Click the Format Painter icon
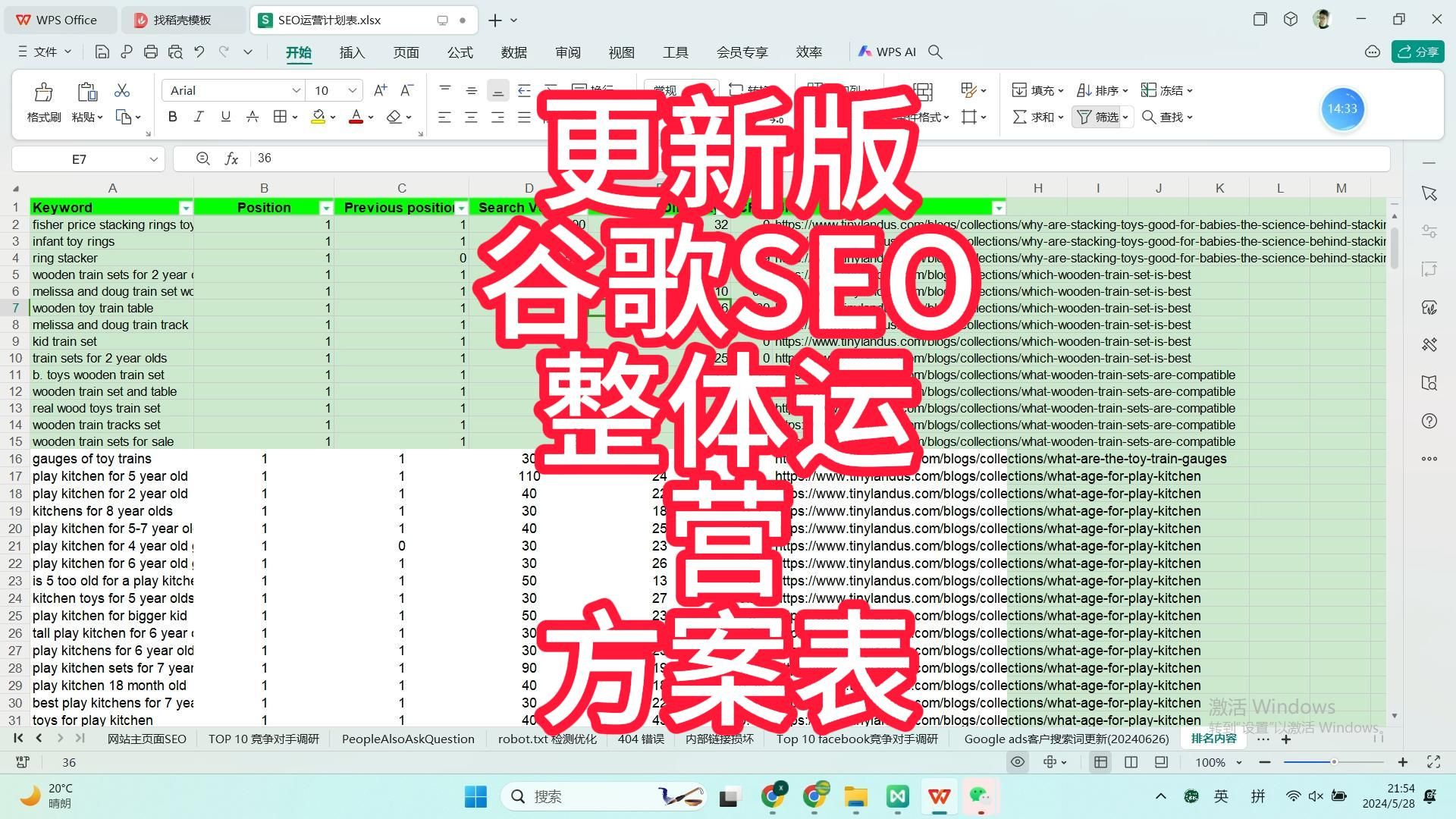This screenshot has height=819, width=1456. coord(41,90)
